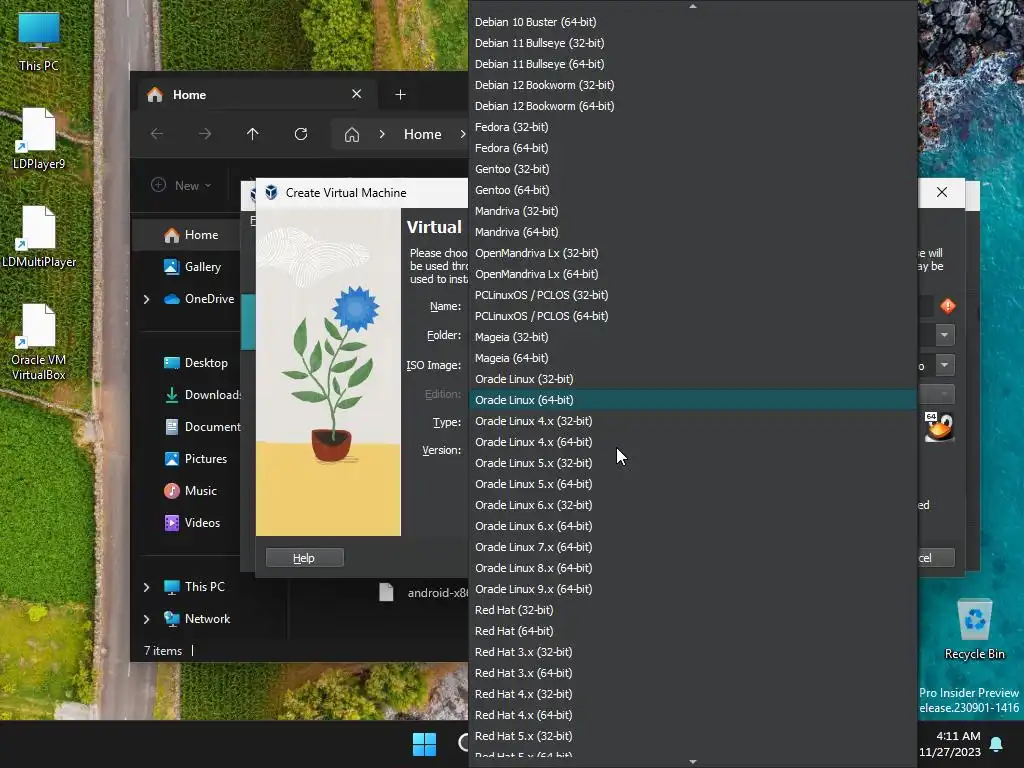This screenshot has width=1024, height=768.
Task: Open Oracle VM VirtualBox desktop shortcut
Action: point(39,342)
